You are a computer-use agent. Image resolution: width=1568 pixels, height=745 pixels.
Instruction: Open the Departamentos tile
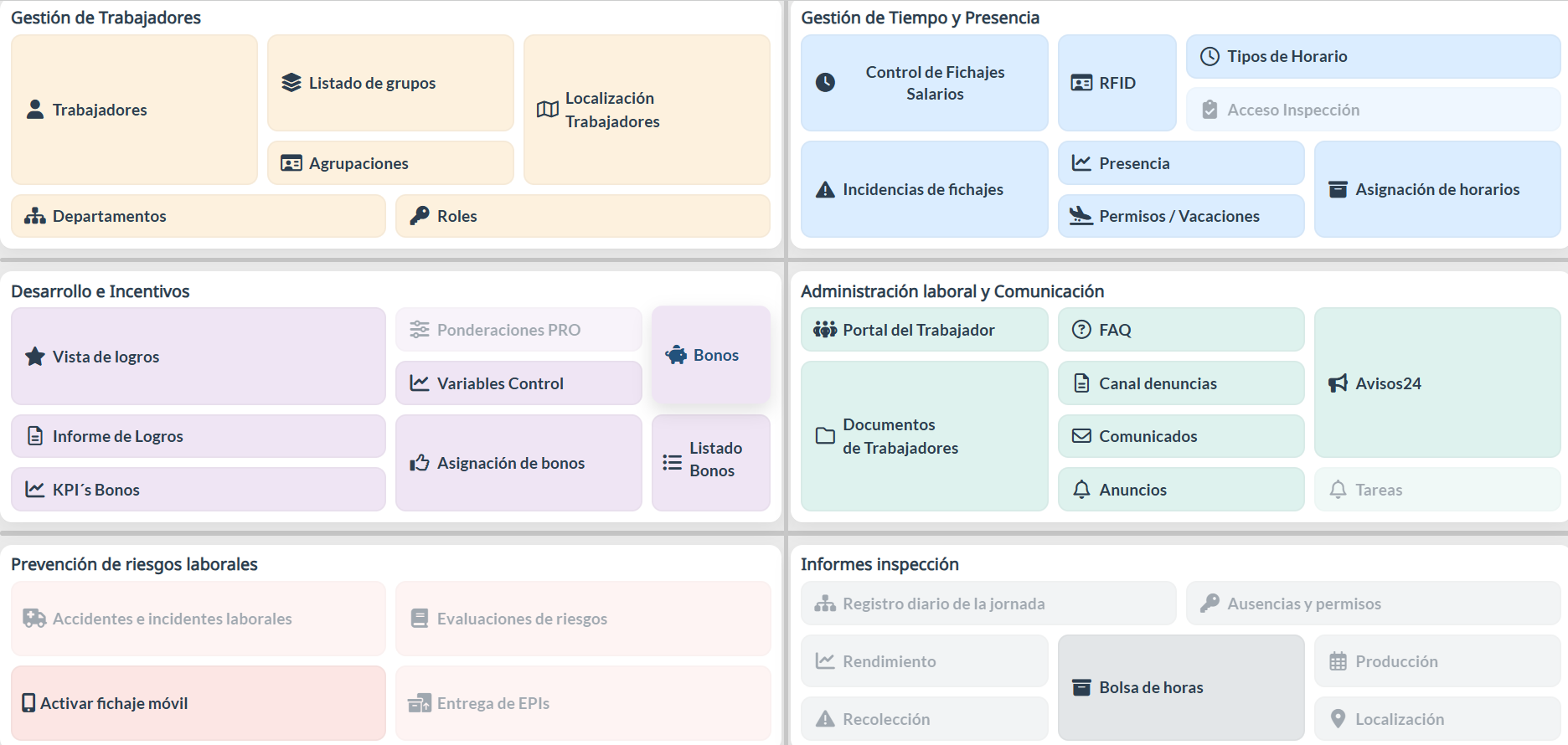pos(198,216)
